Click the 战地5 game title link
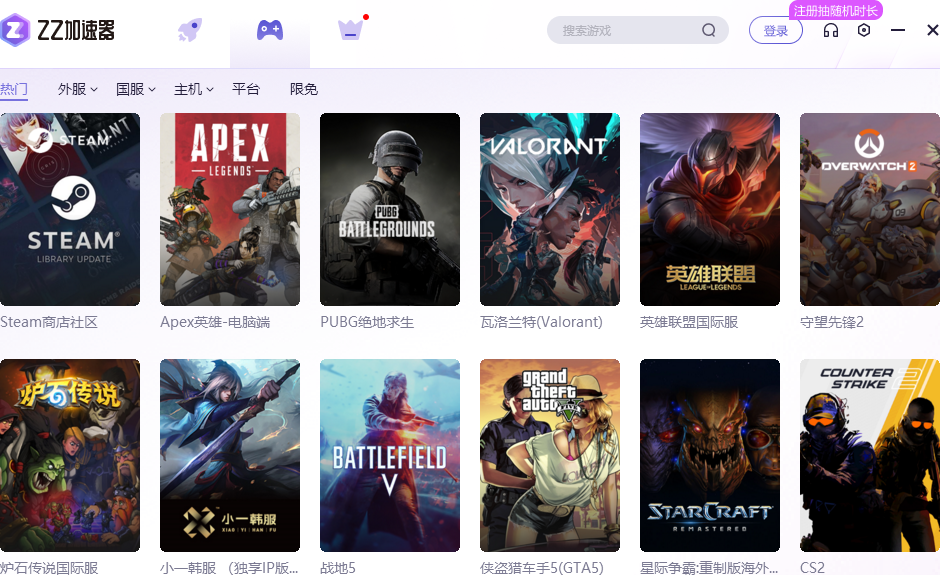This screenshot has height=575, width=940. [338, 567]
